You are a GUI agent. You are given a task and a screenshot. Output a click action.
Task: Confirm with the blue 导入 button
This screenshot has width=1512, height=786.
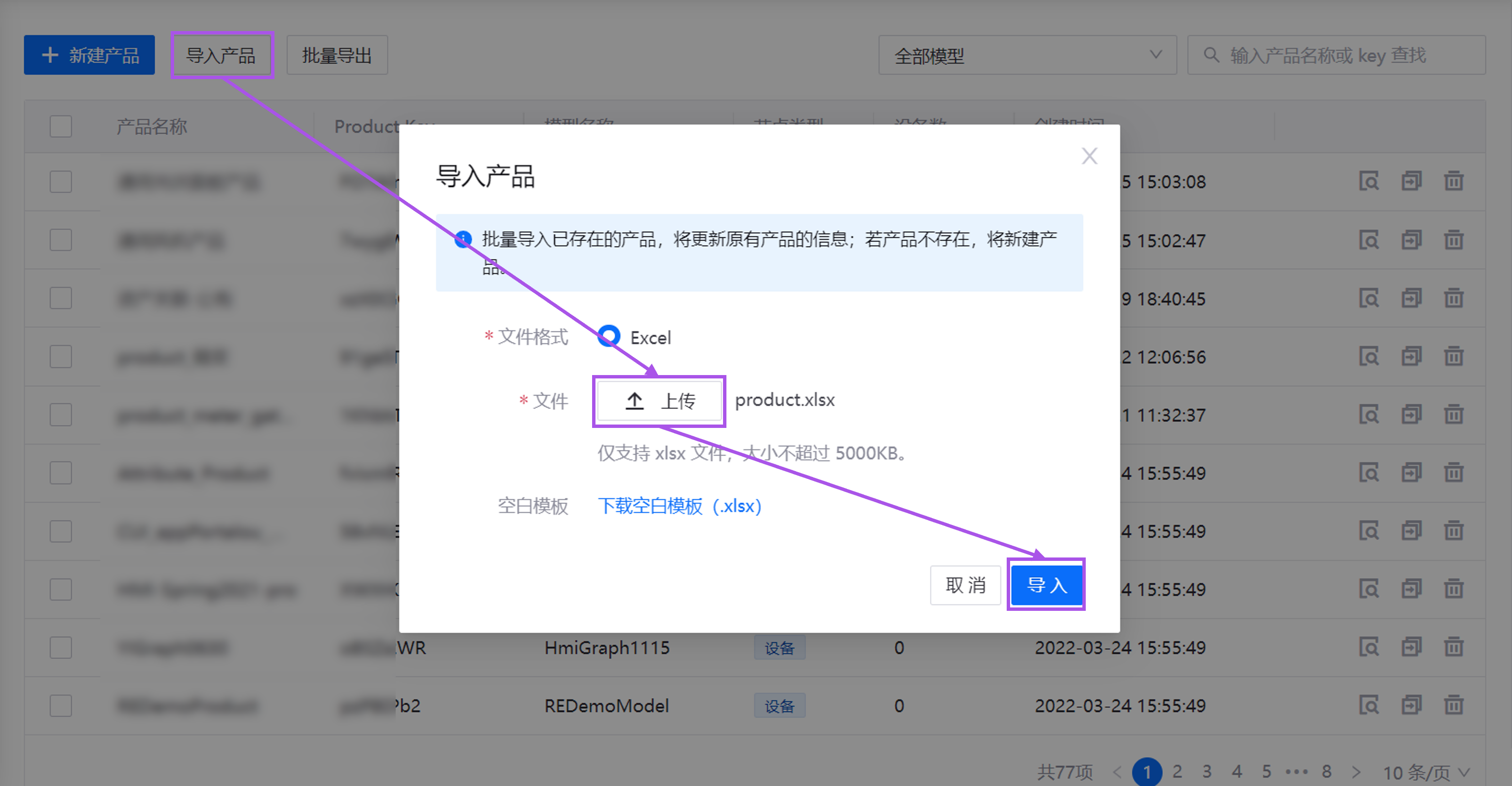point(1046,585)
